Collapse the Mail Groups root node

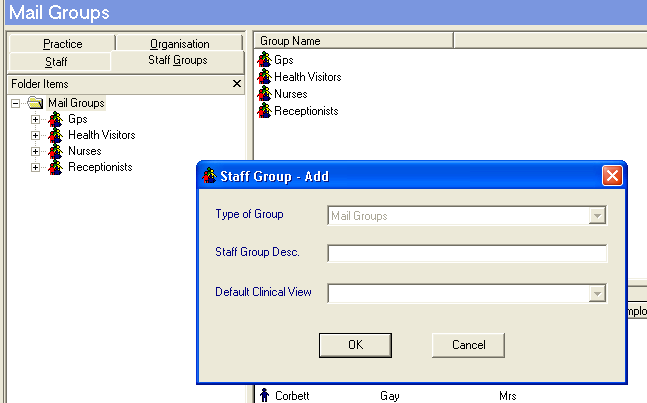[x=16, y=103]
